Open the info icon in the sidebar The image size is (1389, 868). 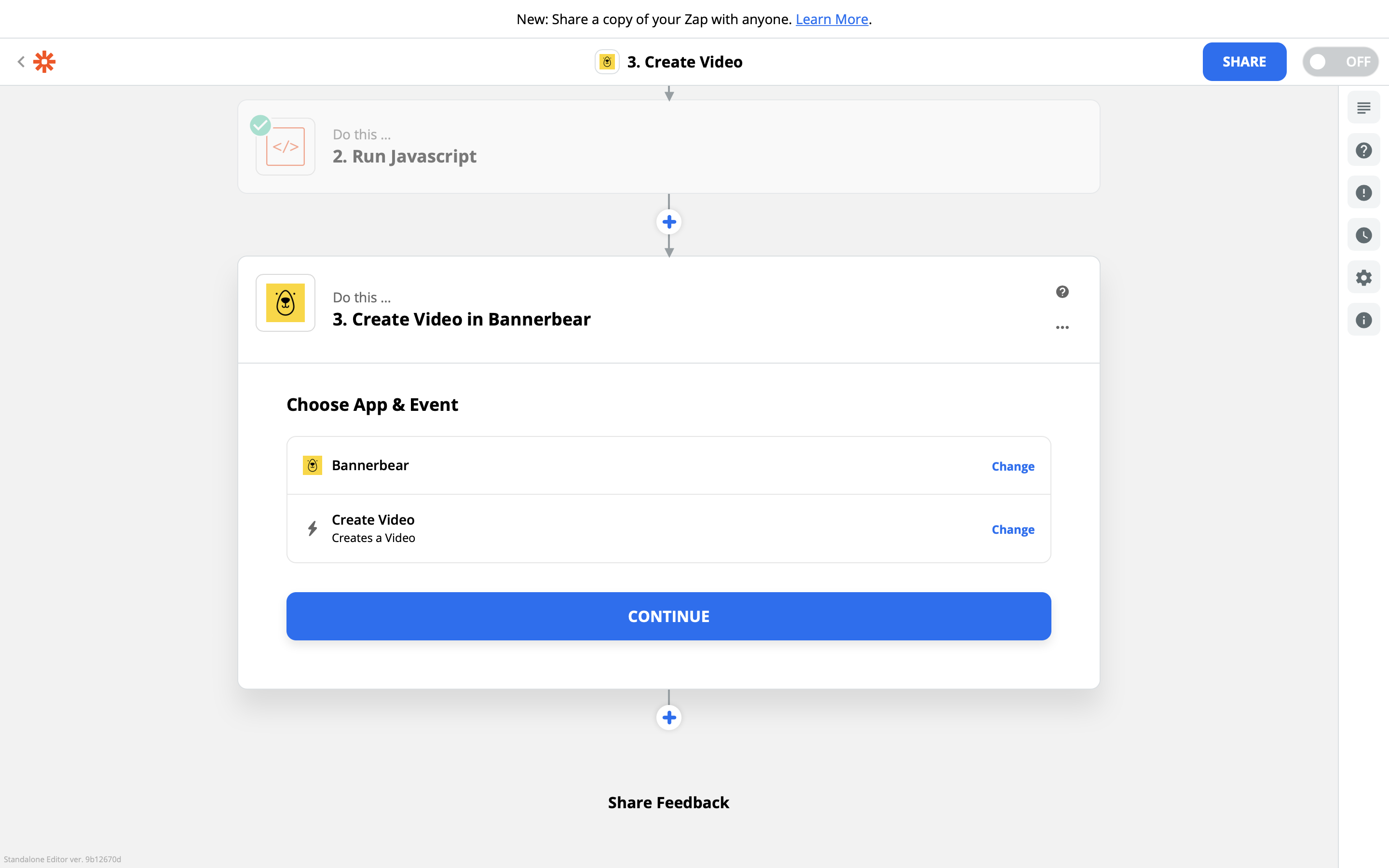[1364, 320]
